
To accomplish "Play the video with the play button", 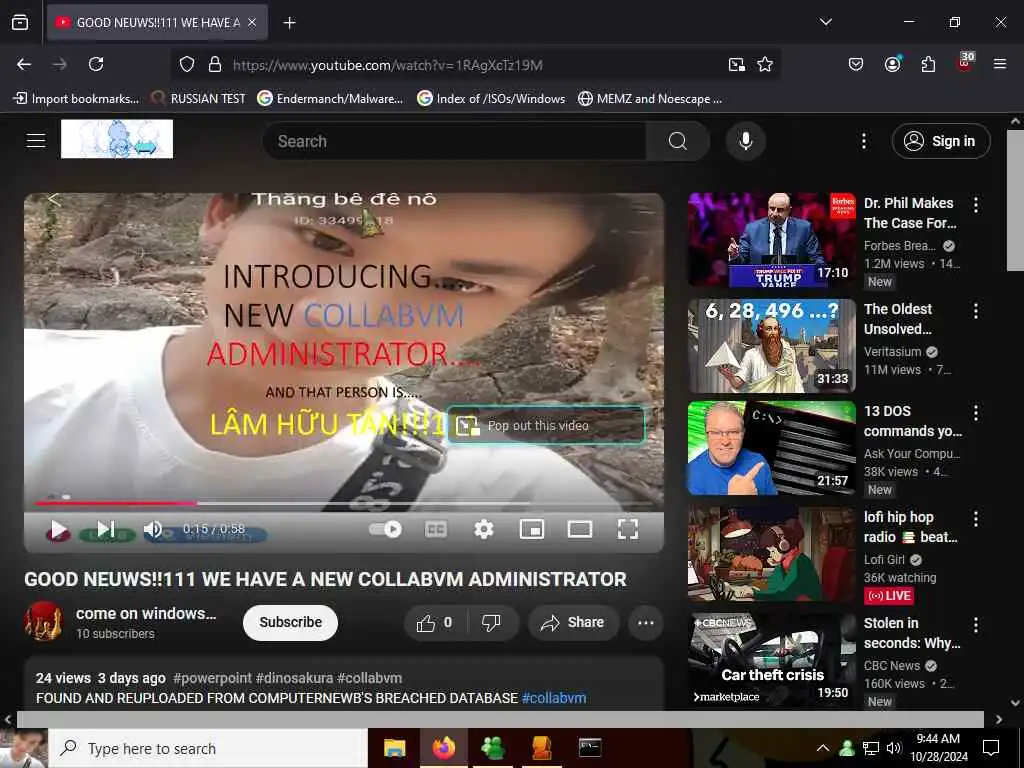I will 57,530.
